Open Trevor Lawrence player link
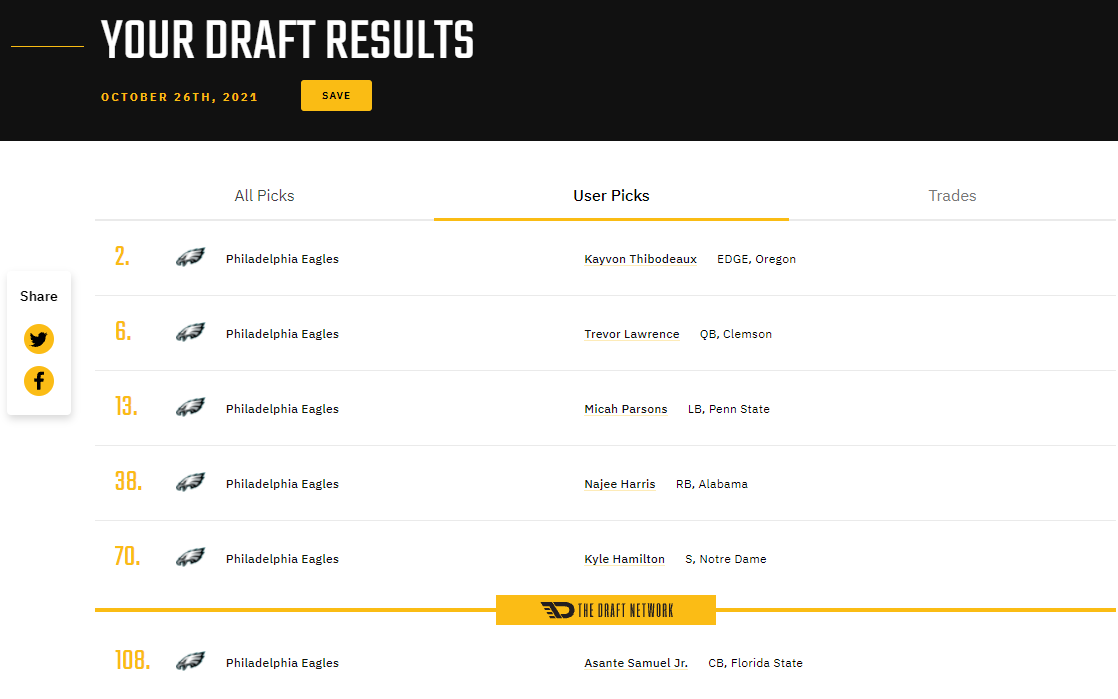Viewport: 1118px width, 699px height. (x=632, y=334)
